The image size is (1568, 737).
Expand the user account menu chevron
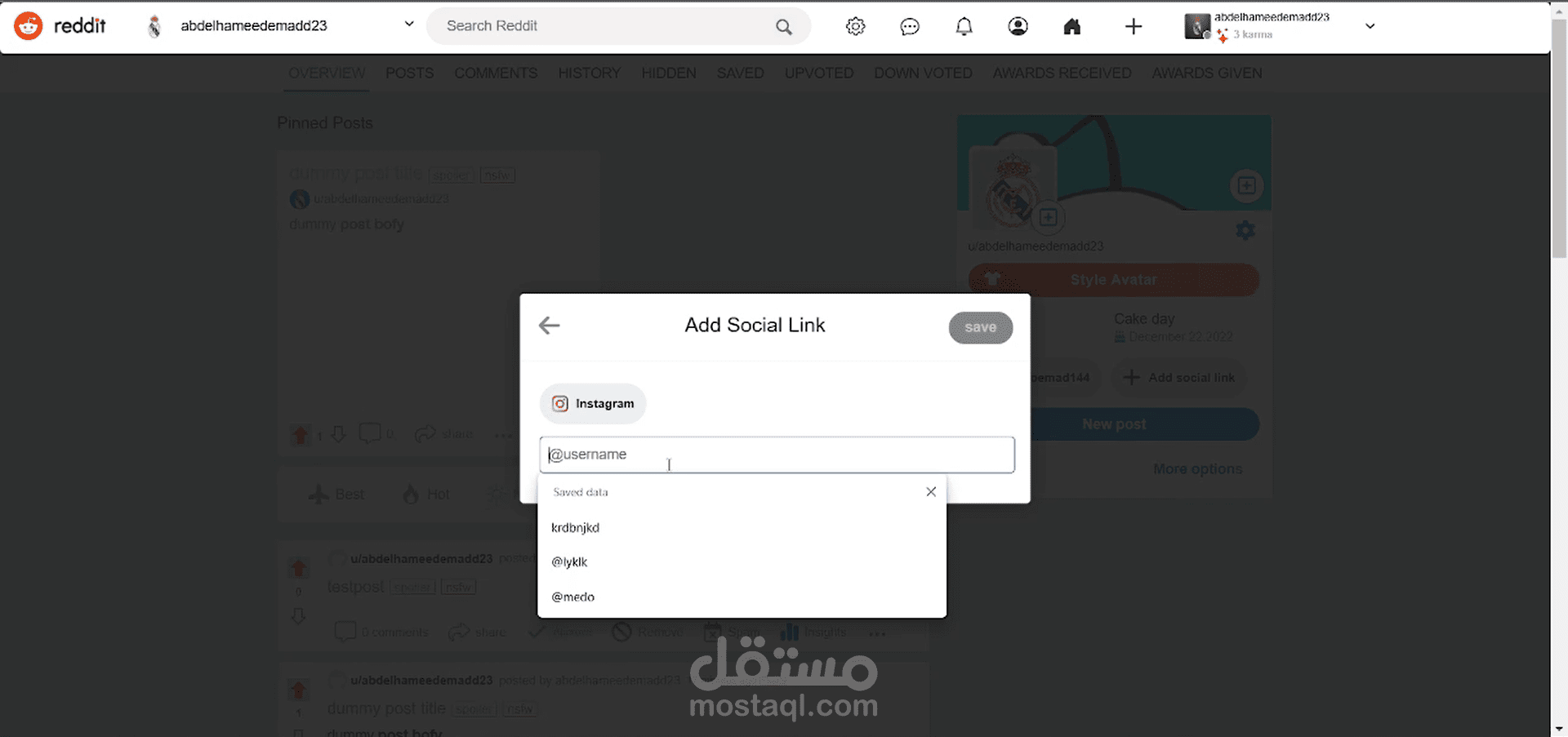coord(1370,26)
